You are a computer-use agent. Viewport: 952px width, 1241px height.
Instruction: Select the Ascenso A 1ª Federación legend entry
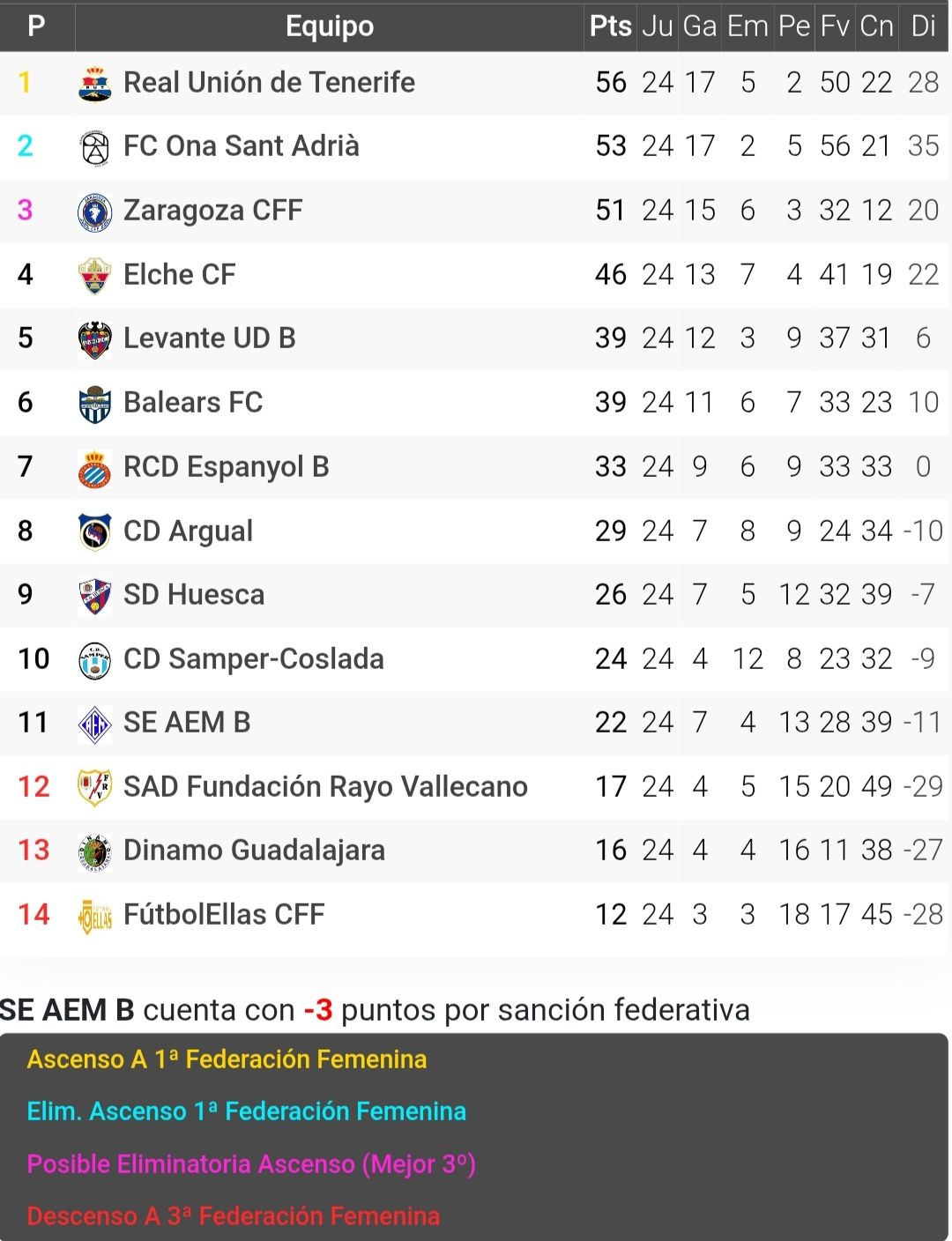tap(227, 1059)
